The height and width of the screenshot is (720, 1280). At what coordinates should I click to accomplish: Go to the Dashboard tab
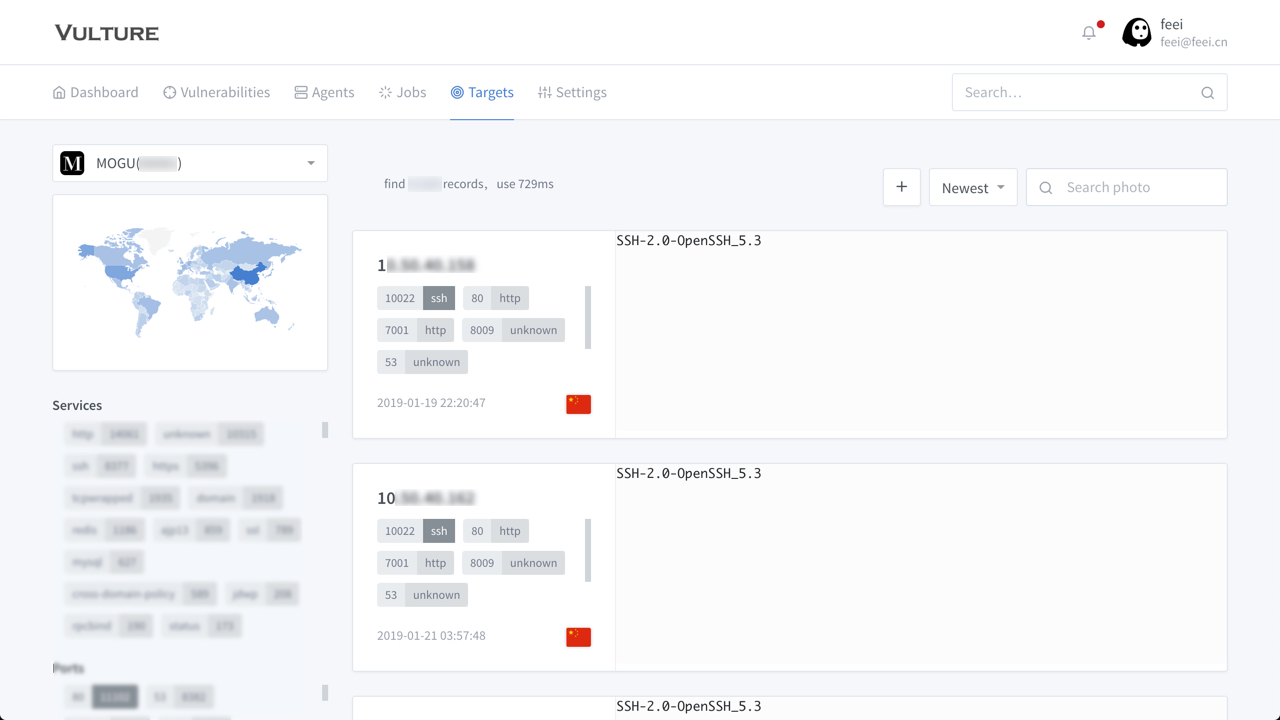[96, 92]
